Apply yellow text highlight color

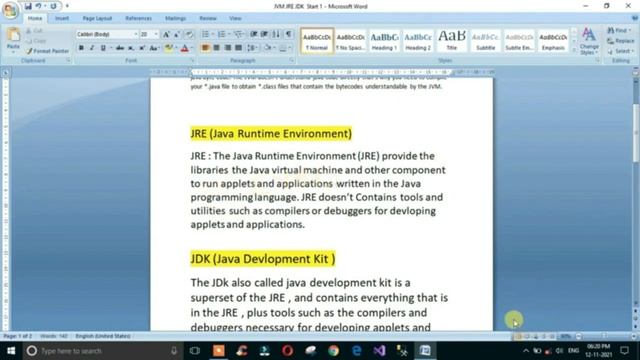168,48
